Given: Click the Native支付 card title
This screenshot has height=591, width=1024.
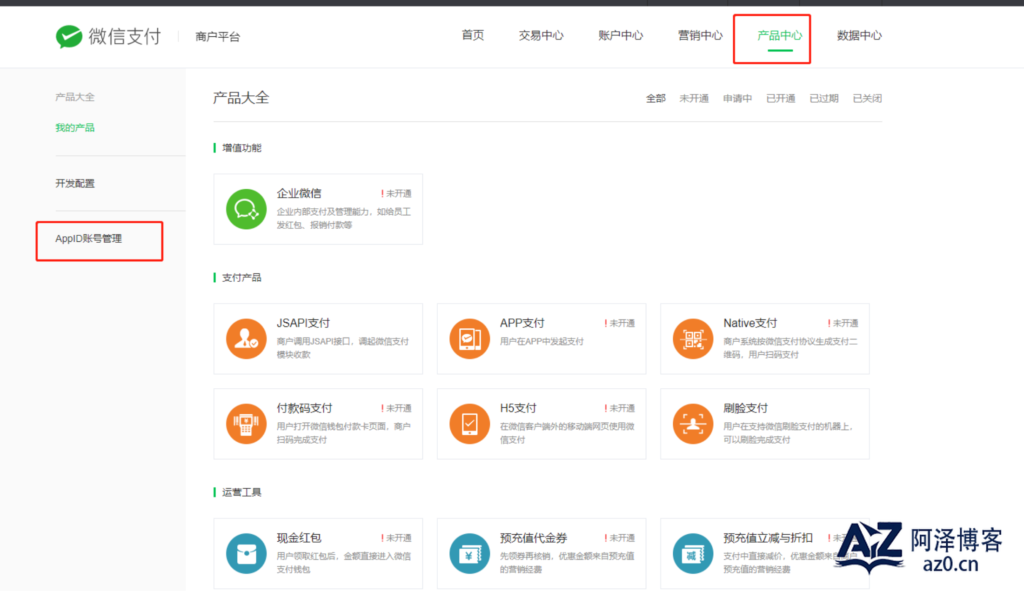Looking at the screenshot, I should coord(750,323).
